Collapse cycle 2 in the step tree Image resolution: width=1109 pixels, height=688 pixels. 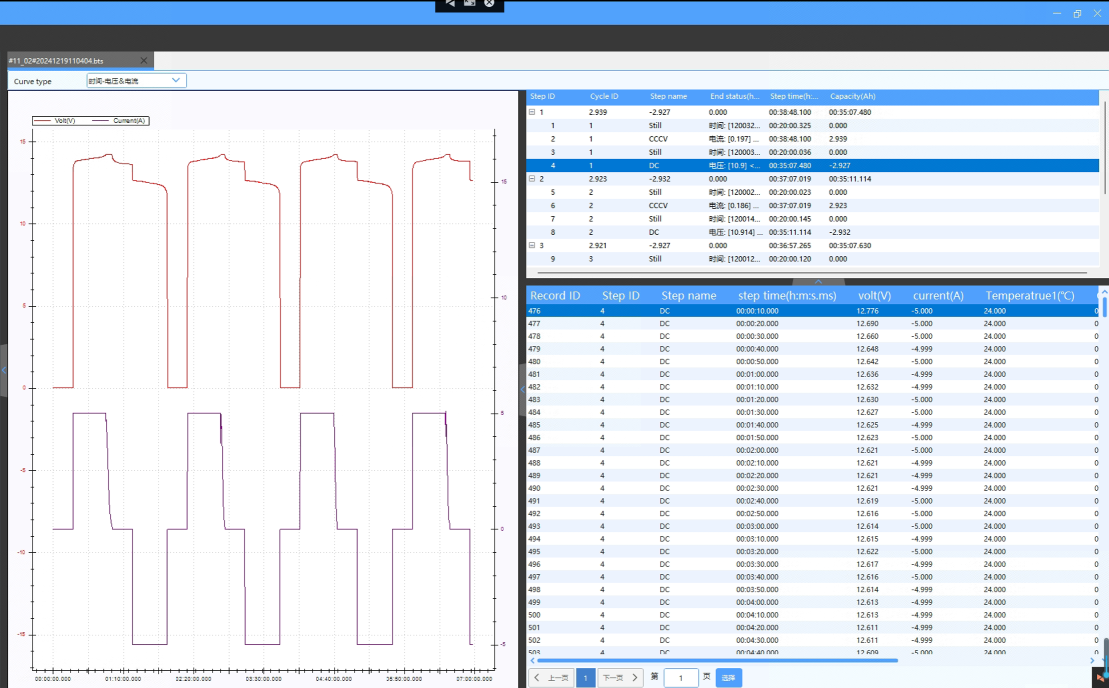coord(532,179)
